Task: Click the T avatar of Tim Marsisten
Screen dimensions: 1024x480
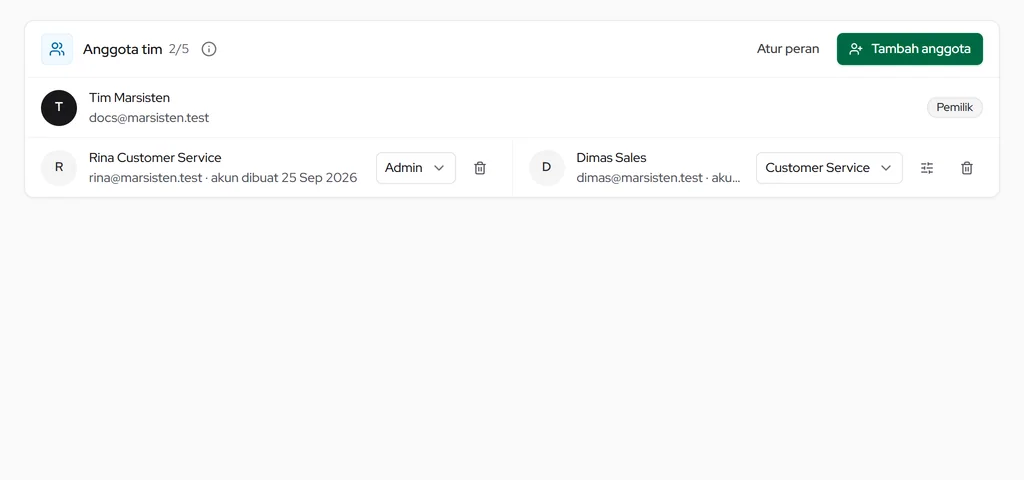Action: (59, 108)
